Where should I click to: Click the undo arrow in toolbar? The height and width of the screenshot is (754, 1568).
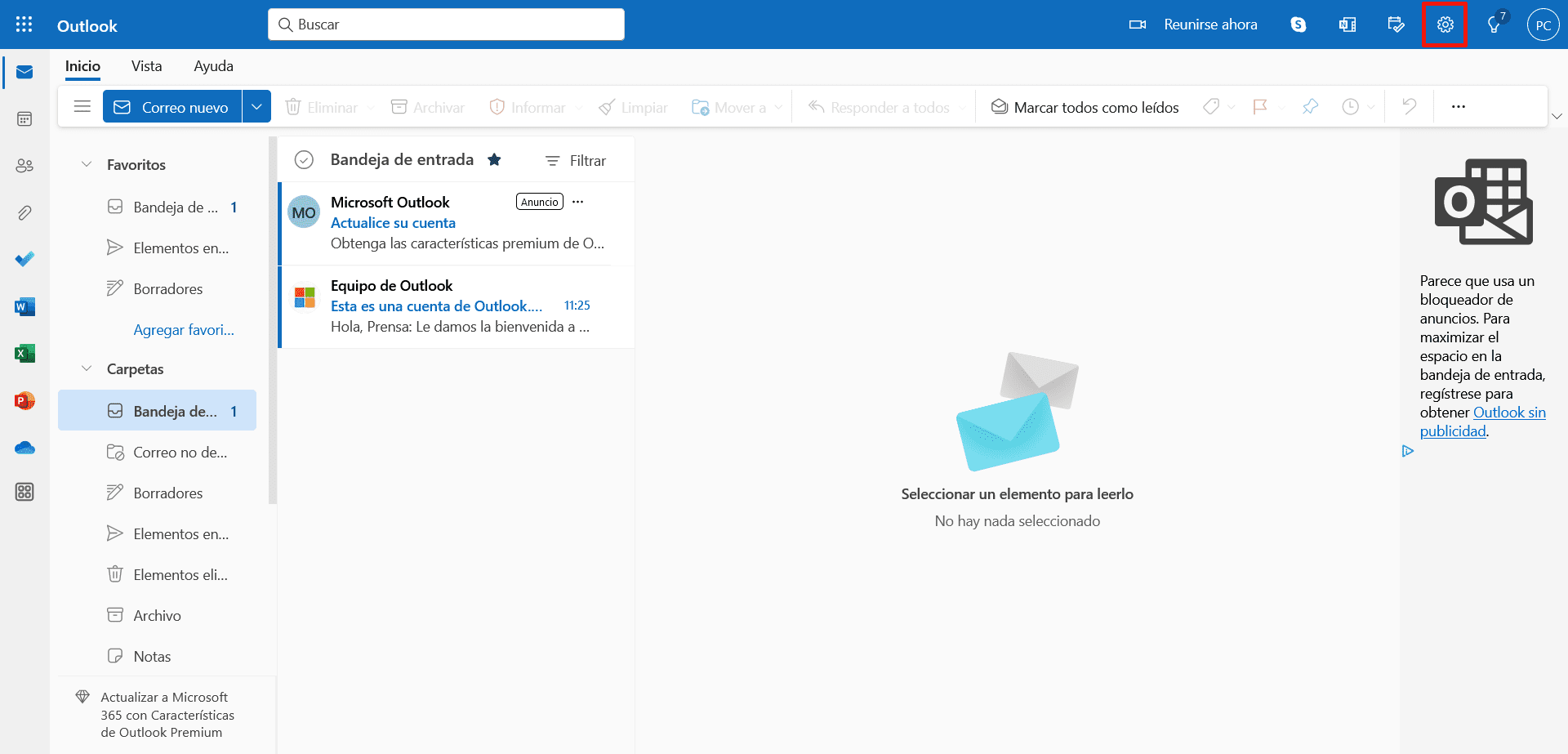[1409, 106]
